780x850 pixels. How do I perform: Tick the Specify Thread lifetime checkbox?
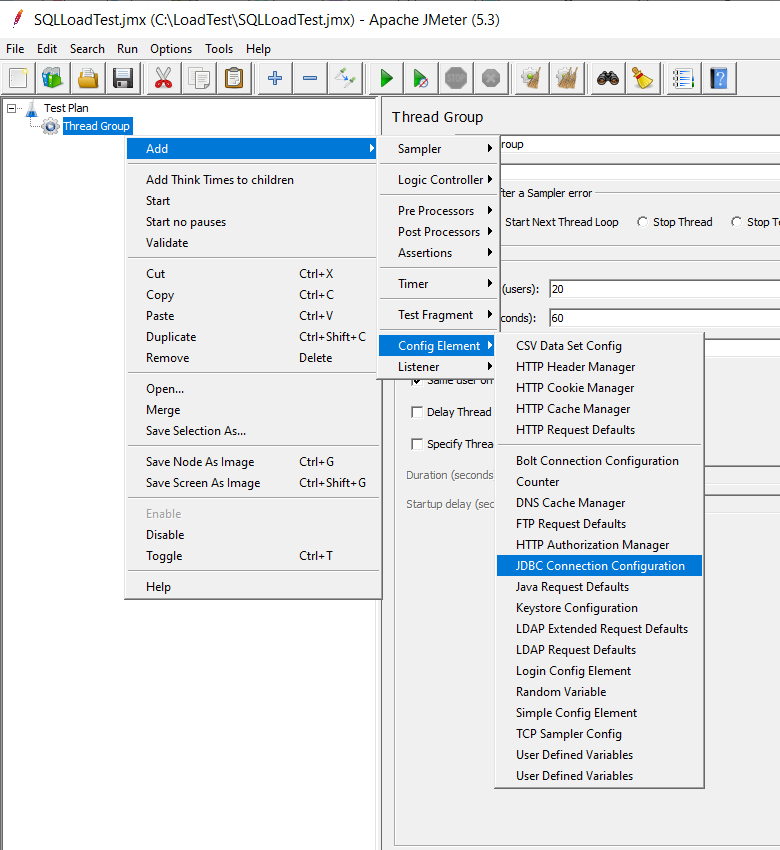[x=417, y=444]
